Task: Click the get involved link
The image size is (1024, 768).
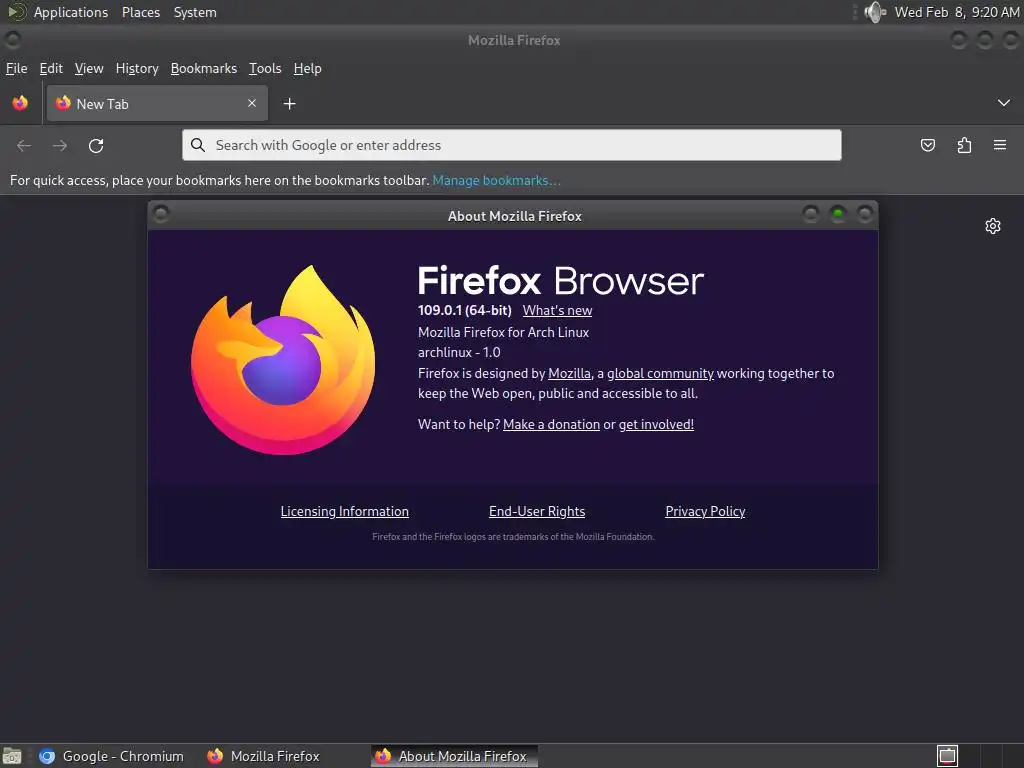Action: pos(656,424)
